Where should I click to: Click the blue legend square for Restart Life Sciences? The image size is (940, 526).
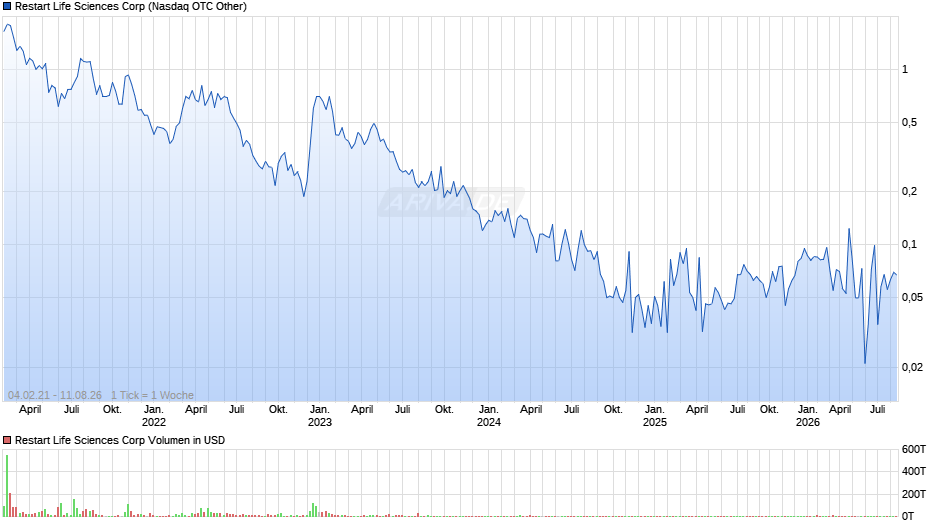pyautogui.click(x=7, y=7)
